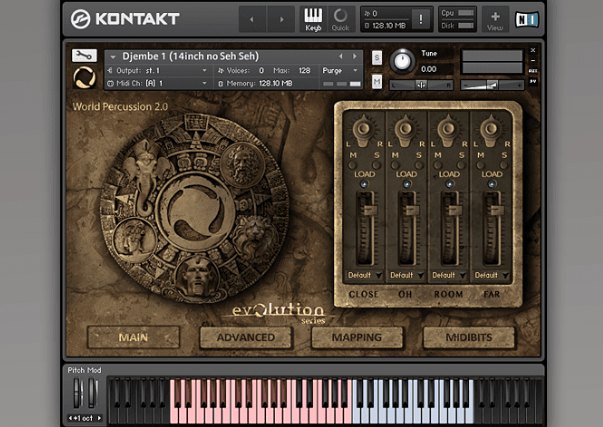Adjust the instrument volume slider
Viewport: 603px width, 427px height.
[492, 85]
